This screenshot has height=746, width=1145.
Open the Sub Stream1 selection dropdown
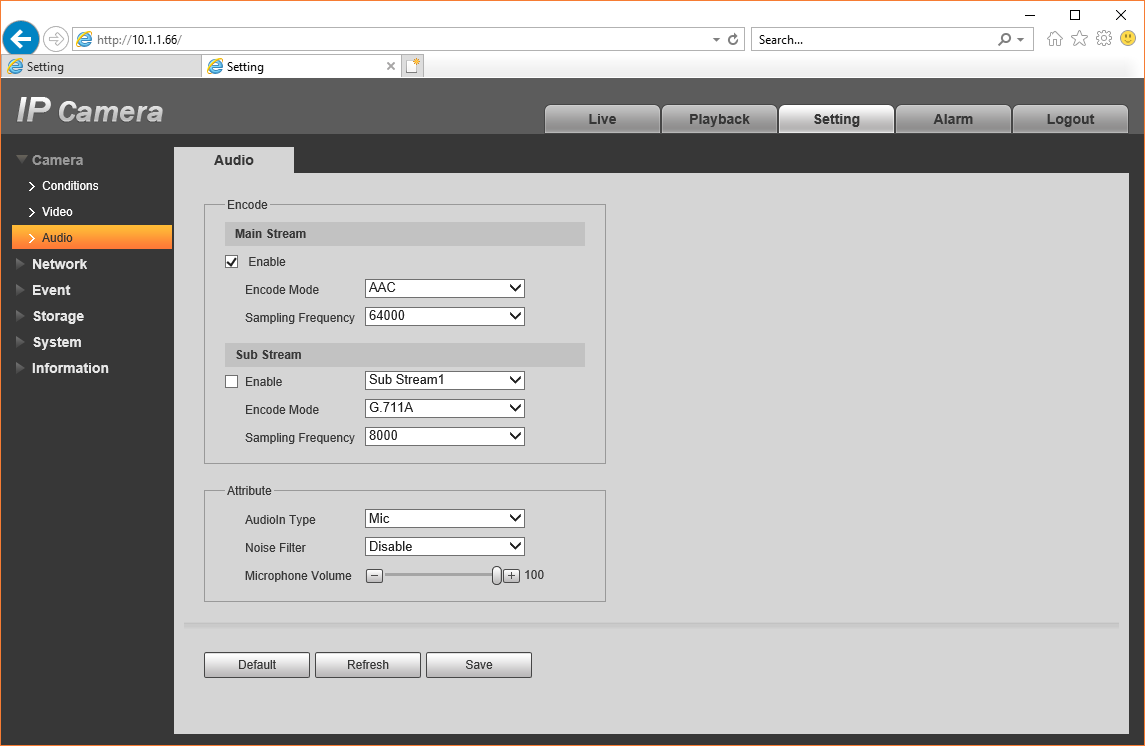[x=445, y=380]
